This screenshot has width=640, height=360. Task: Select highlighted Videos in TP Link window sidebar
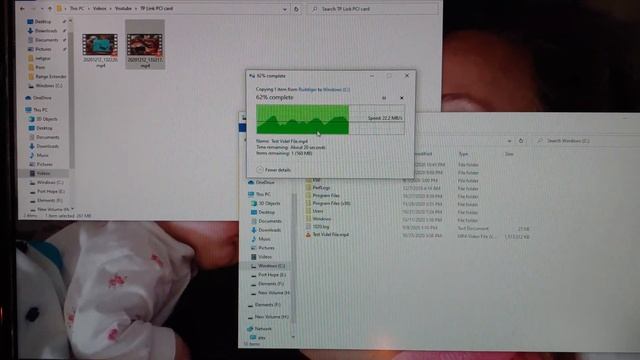(x=43, y=173)
